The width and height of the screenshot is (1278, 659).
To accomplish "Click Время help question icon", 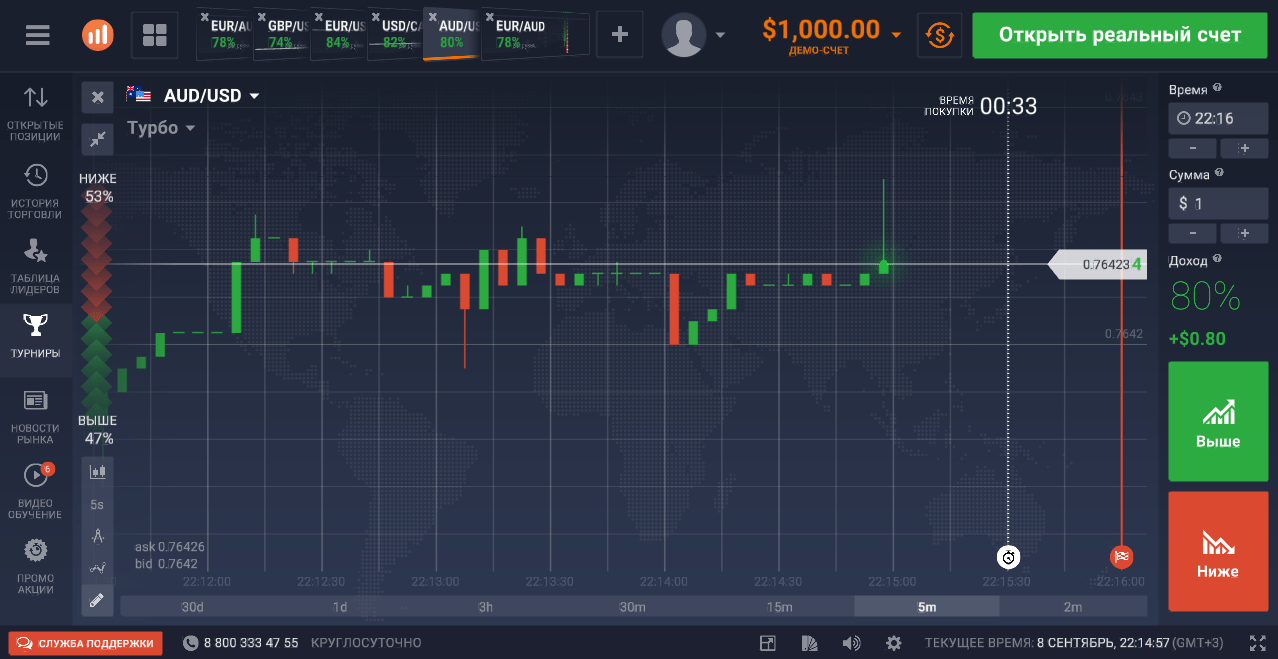I will point(1217,89).
